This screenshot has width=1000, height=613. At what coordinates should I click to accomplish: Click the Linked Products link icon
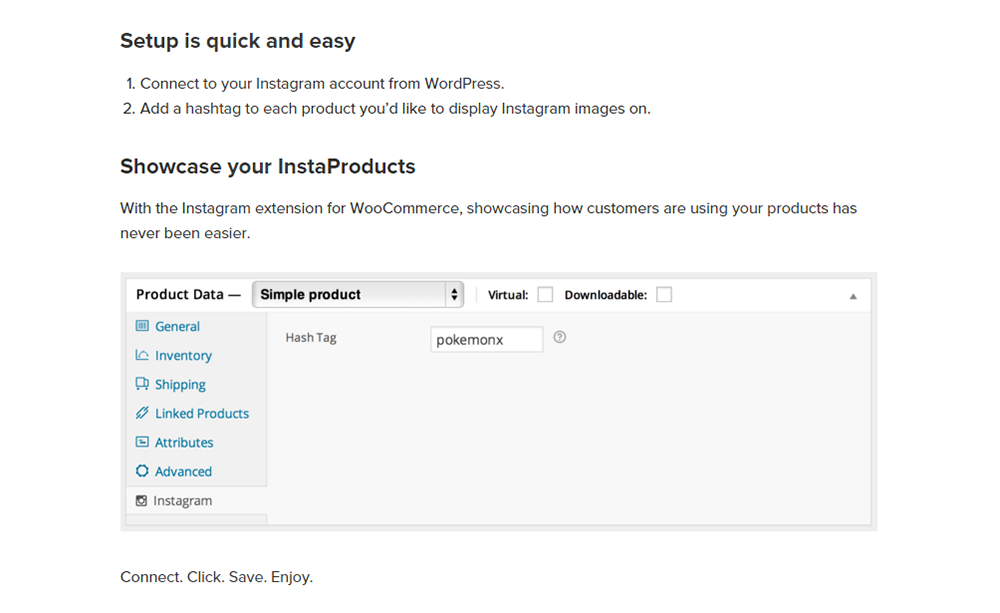coord(142,413)
